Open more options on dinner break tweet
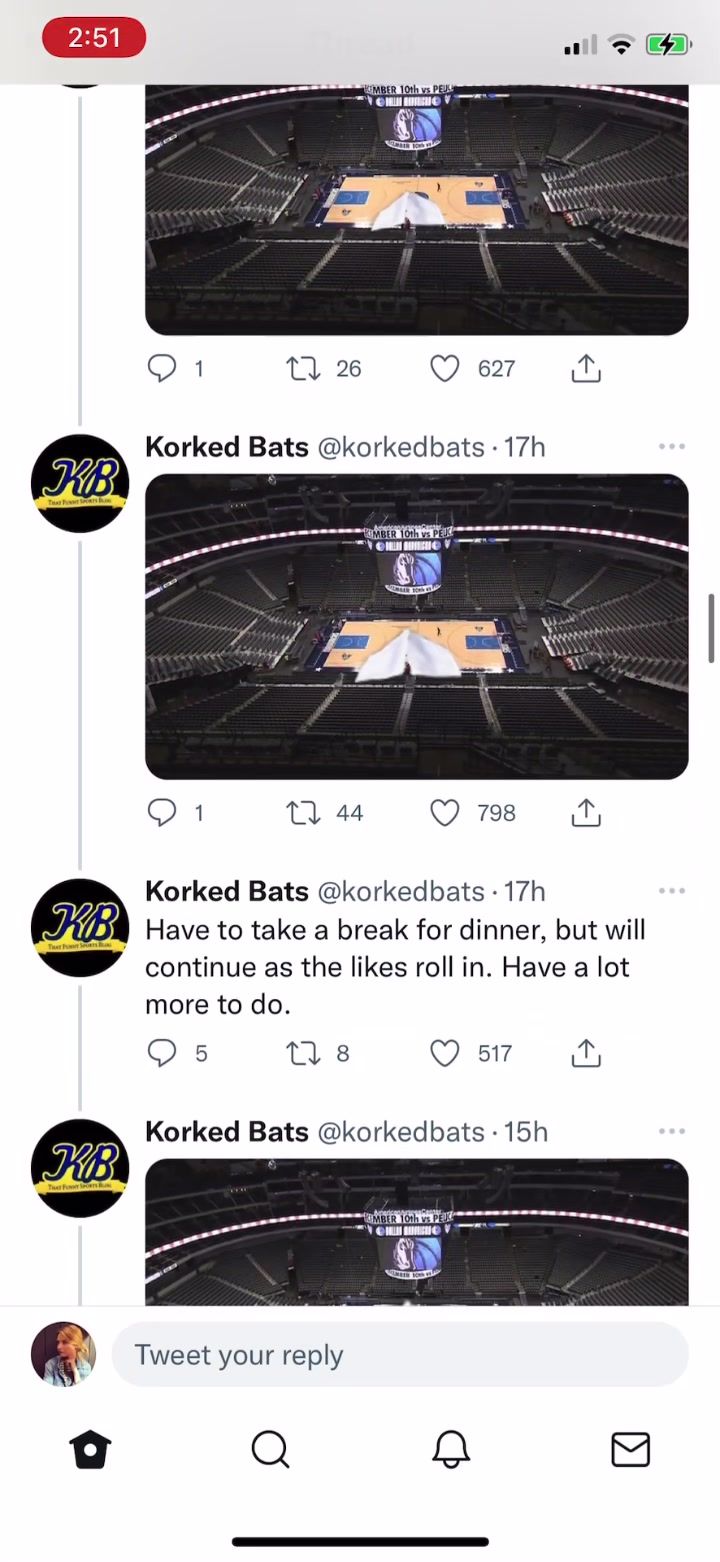720x1562 pixels. [672, 891]
